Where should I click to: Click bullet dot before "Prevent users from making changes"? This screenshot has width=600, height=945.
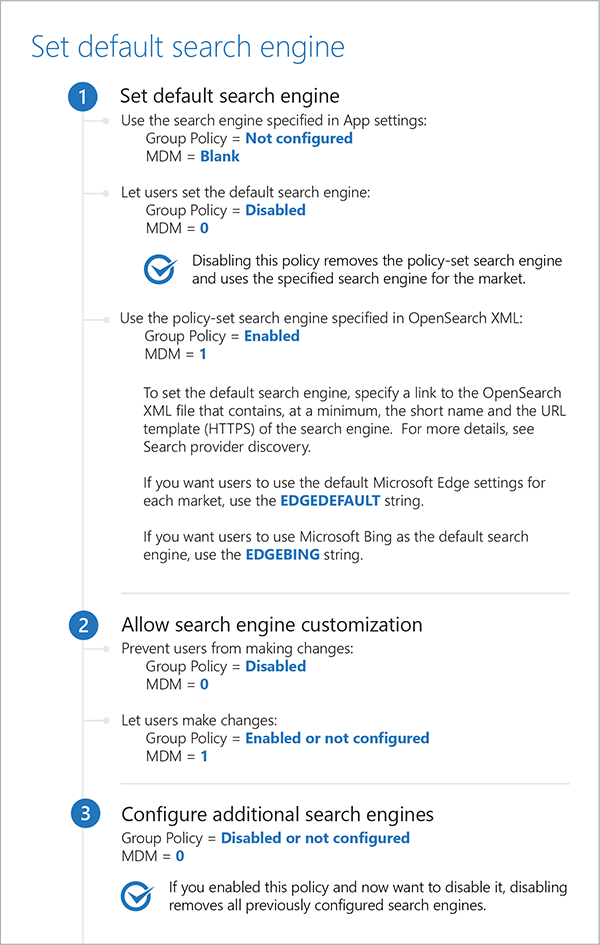pyautogui.click(x=108, y=649)
